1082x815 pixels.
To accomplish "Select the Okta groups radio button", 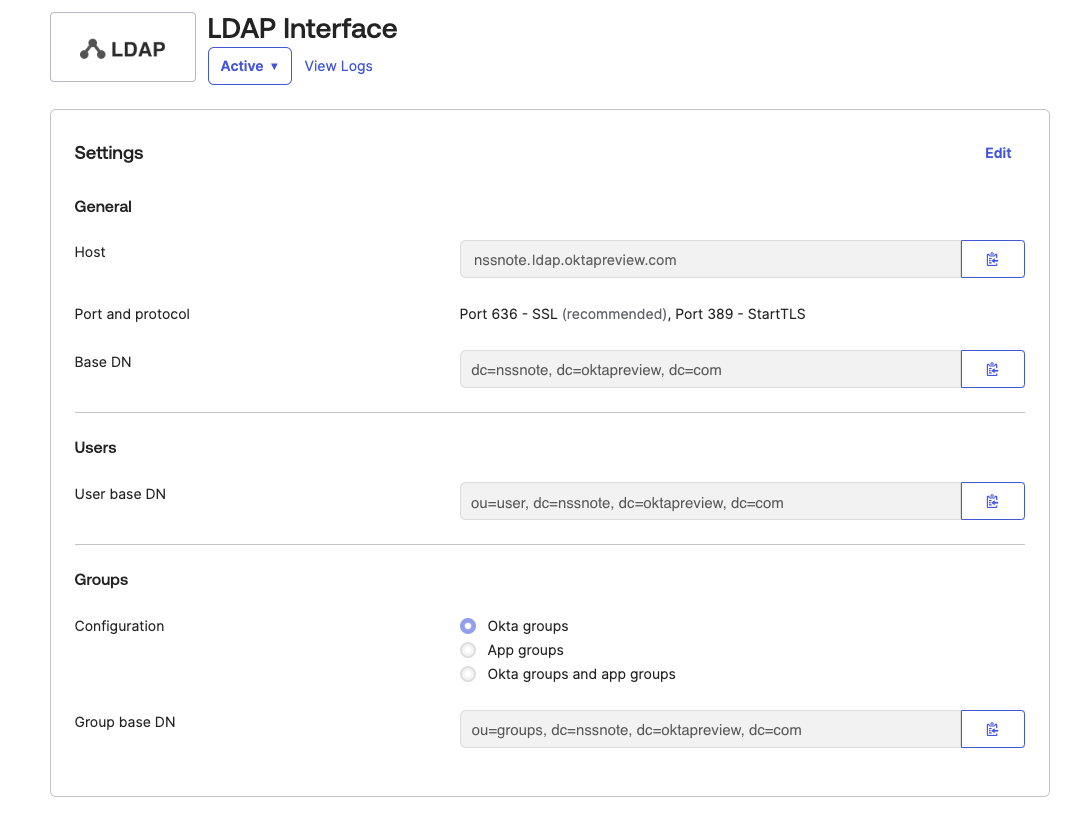I will pos(467,625).
